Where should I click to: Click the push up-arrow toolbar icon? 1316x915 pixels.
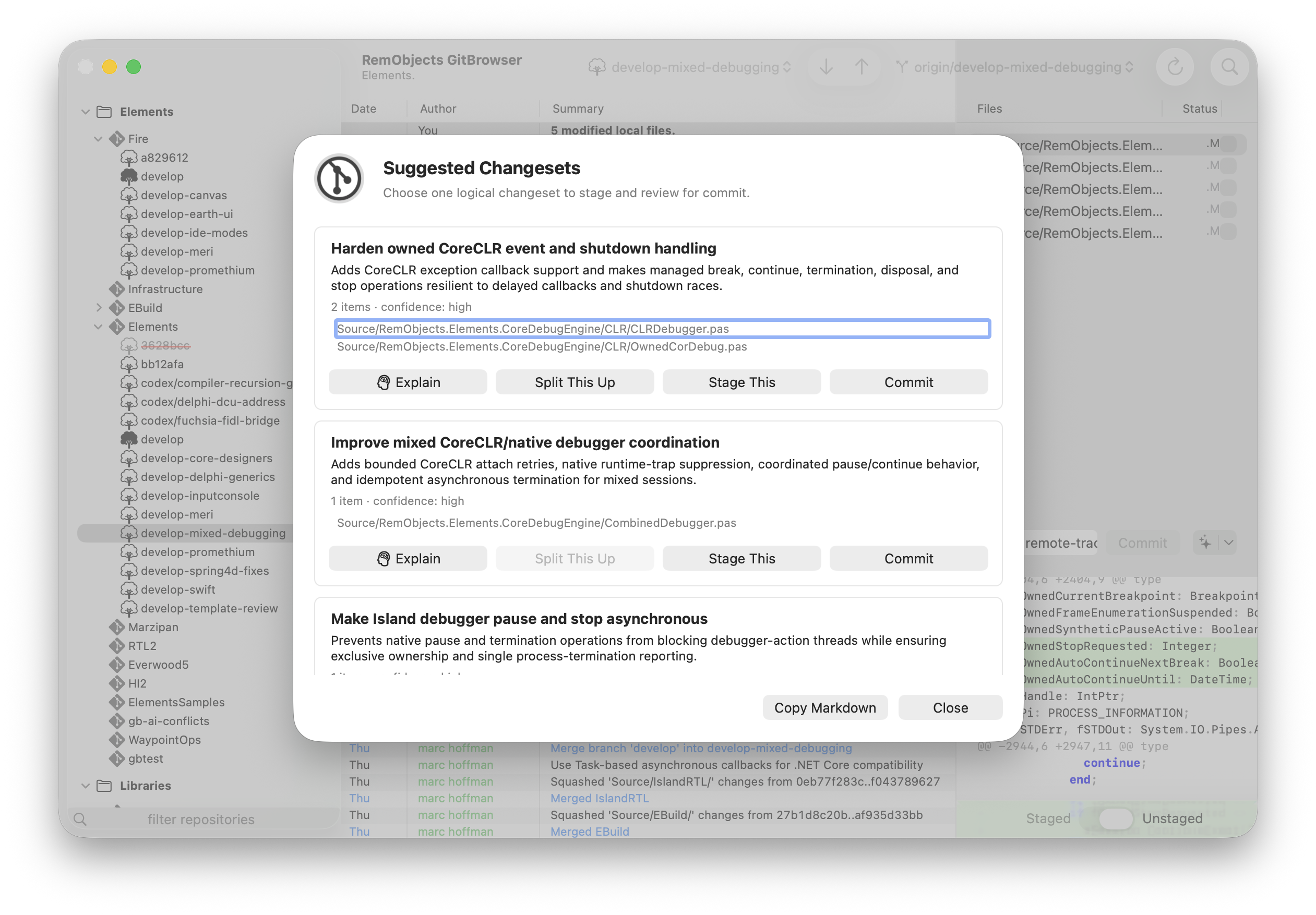pos(861,67)
